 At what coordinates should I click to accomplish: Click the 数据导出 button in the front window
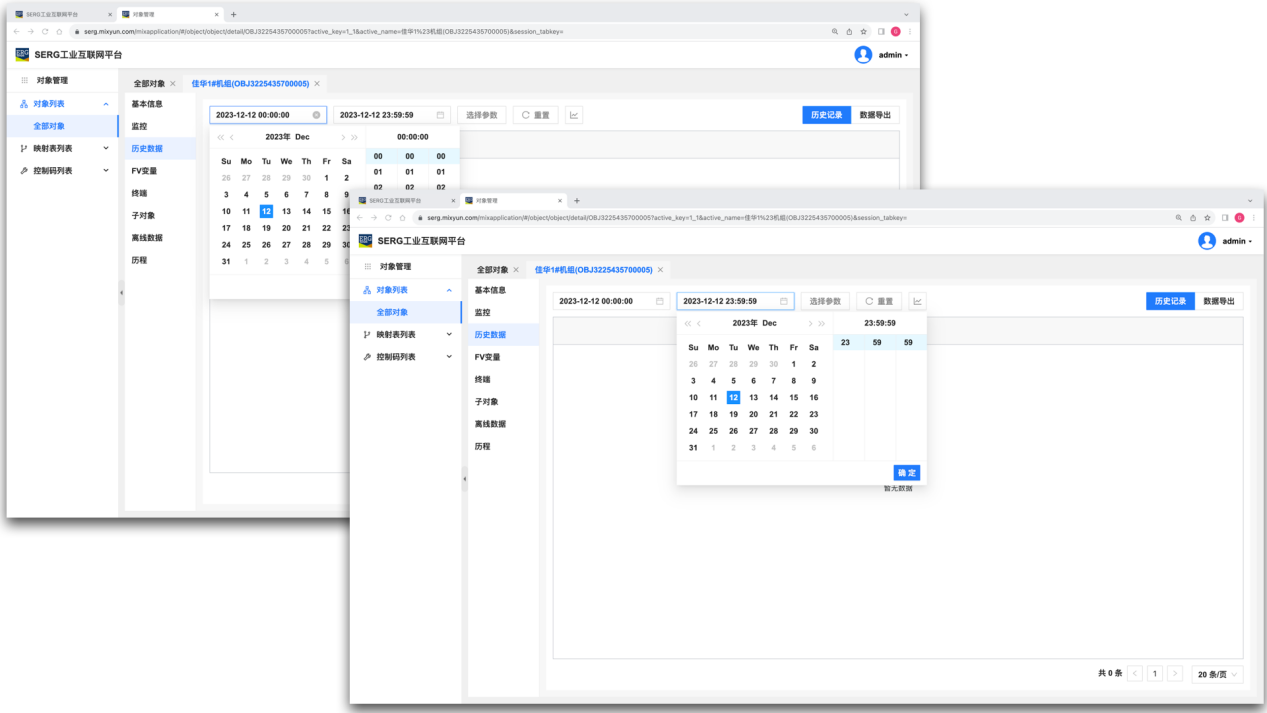pos(1219,301)
